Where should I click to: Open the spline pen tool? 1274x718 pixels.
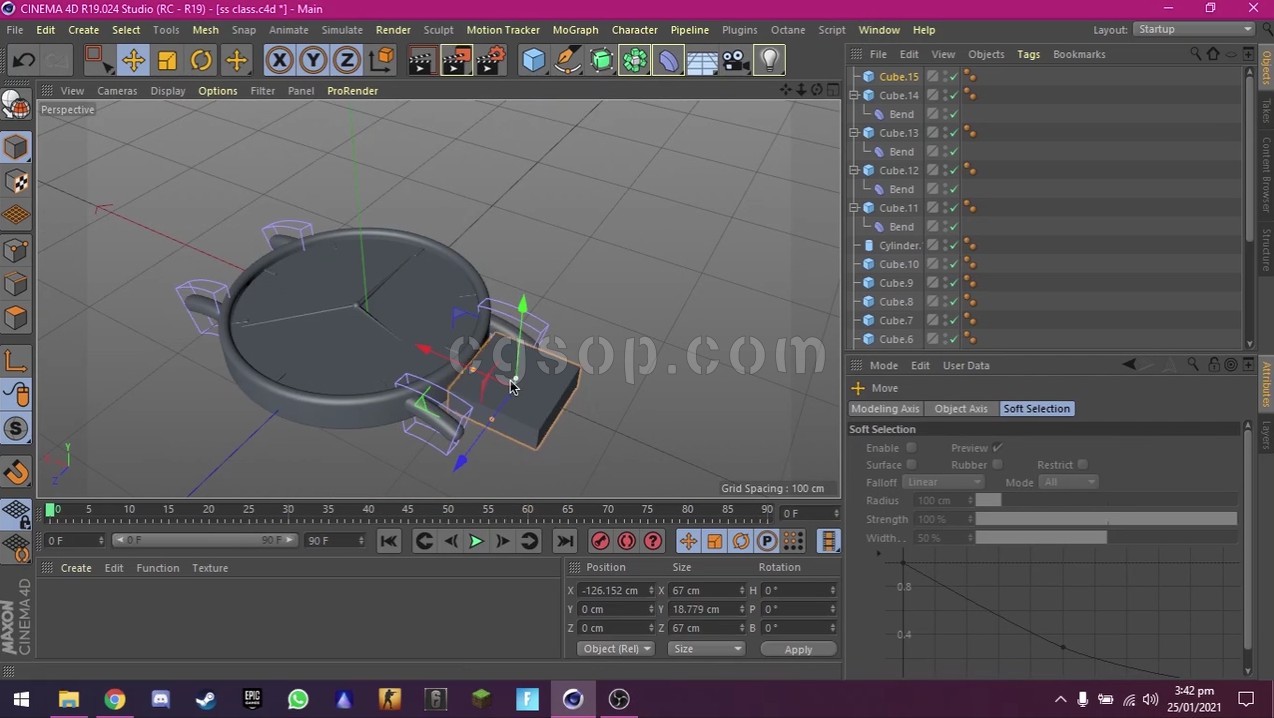pos(567,61)
